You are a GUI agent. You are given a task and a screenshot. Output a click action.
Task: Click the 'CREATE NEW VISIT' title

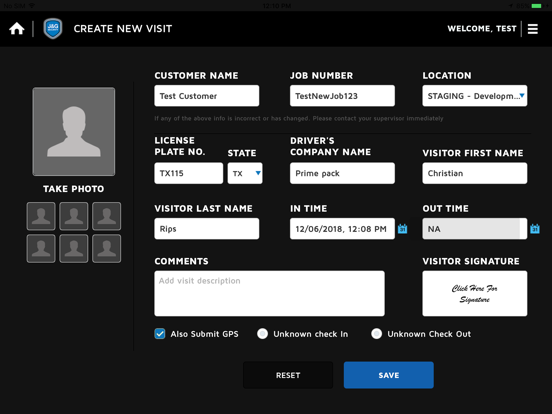coord(123,29)
